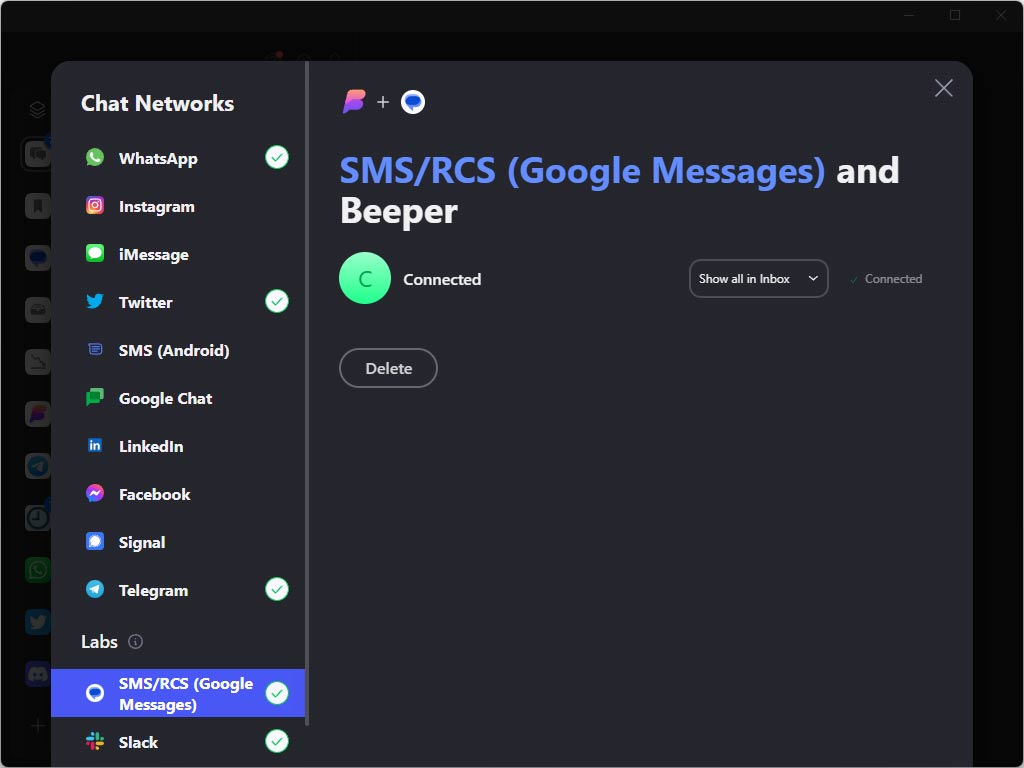Click the iMessage green bubble icon
This screenshot has height=768, width=1024.
point(95,254)
